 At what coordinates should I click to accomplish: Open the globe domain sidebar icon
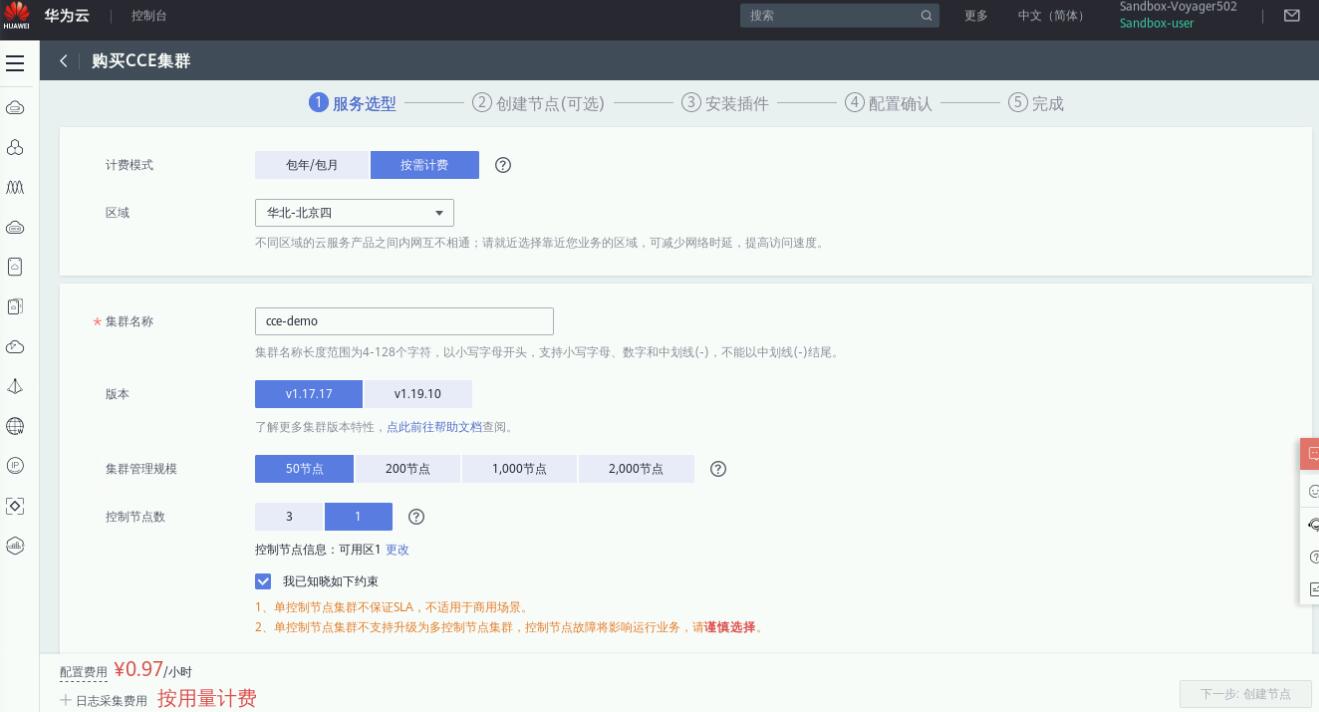15,425
